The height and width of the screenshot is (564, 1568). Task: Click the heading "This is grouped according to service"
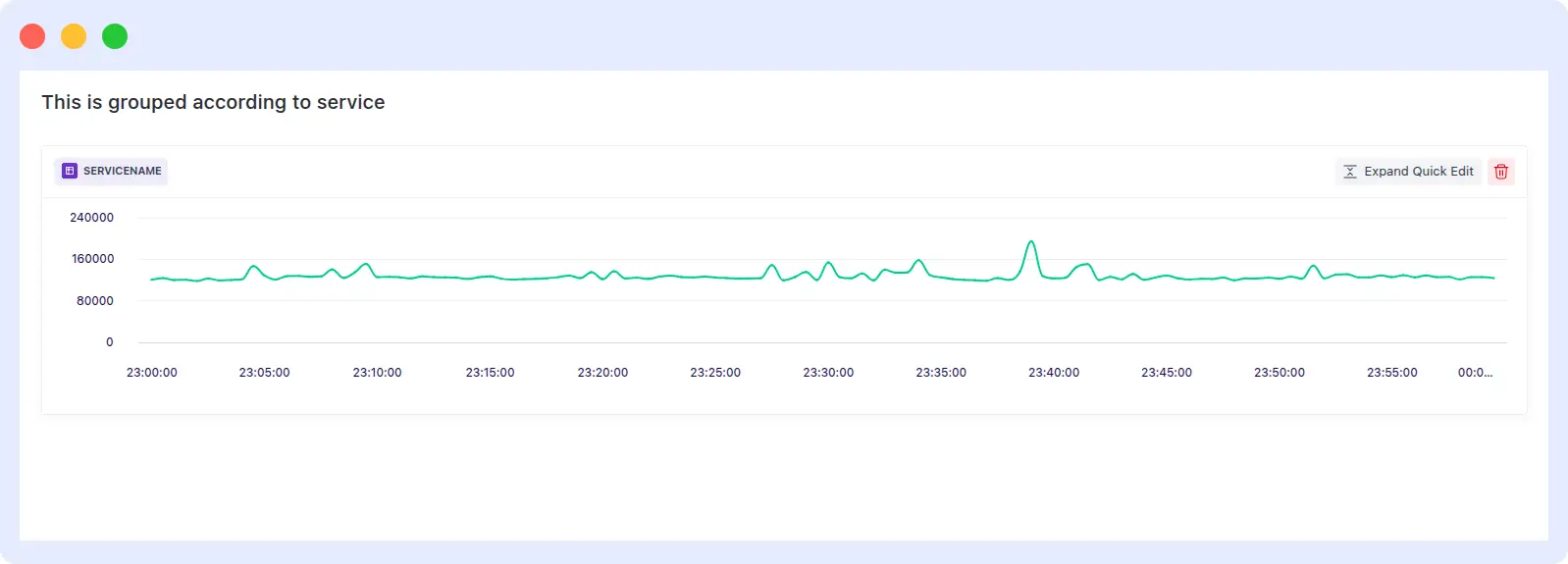tap(213, 102)
